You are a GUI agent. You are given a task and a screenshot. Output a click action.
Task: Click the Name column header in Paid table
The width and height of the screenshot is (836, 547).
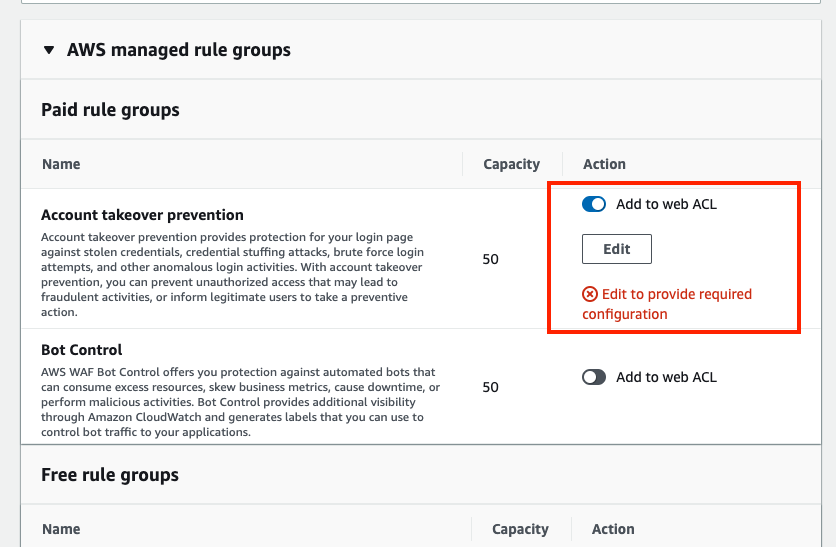tap(61, 164)
